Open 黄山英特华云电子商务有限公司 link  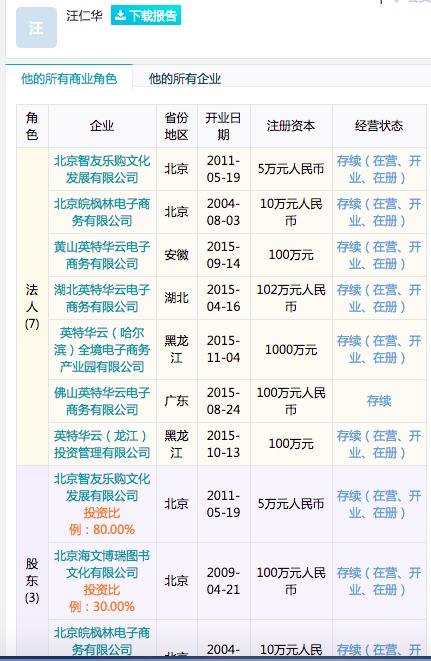[102, 255]
